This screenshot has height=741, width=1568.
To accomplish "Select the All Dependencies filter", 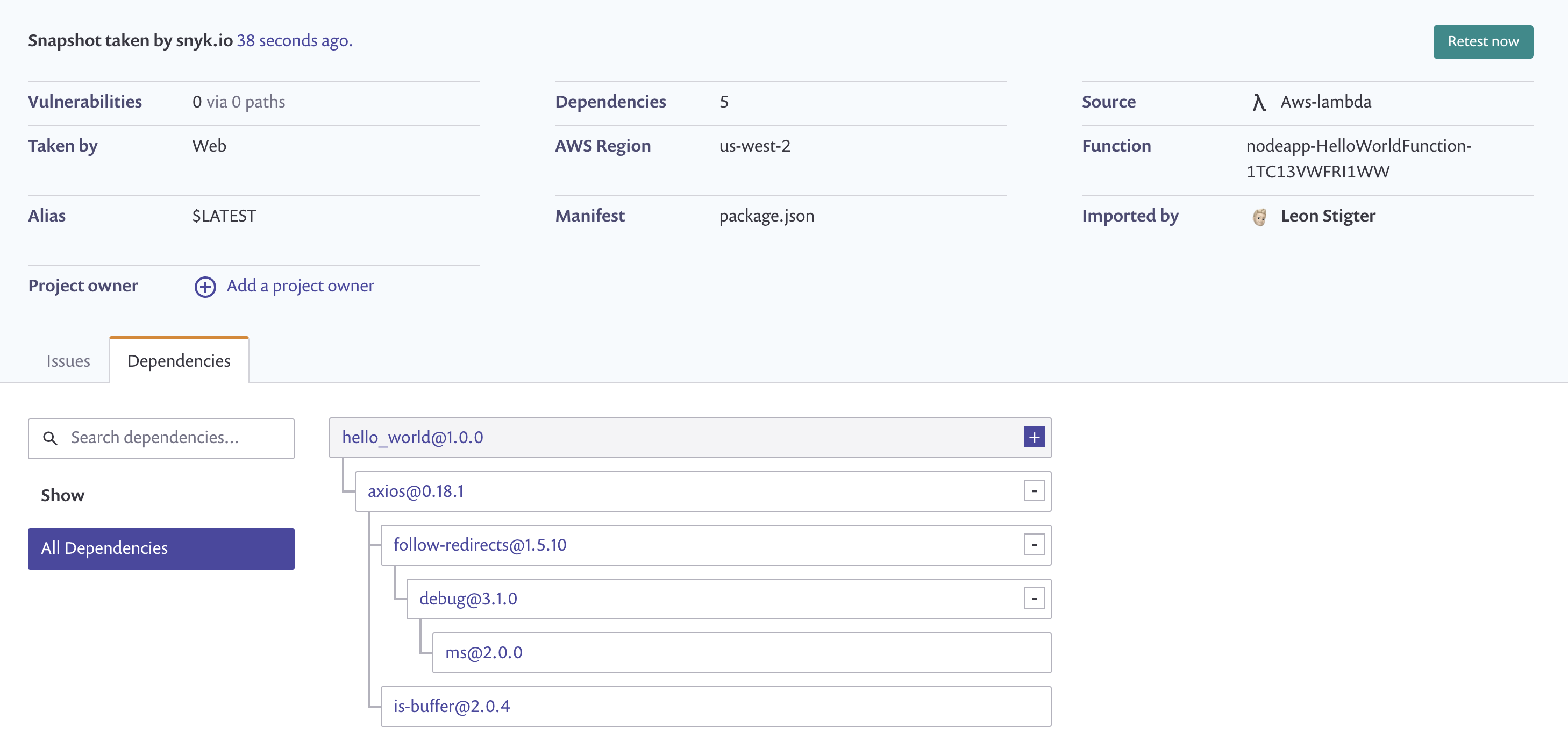I will pyautogui.click(x=161, y=548).
